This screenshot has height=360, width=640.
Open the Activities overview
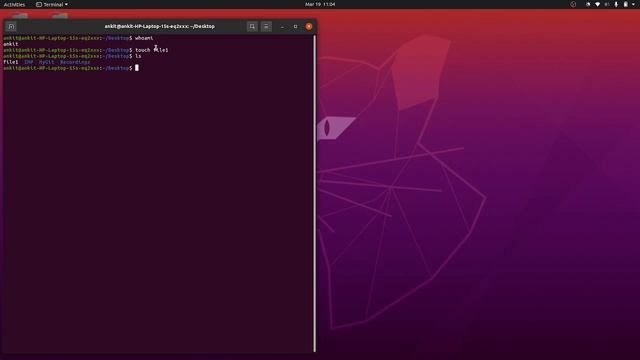point(14,4)
